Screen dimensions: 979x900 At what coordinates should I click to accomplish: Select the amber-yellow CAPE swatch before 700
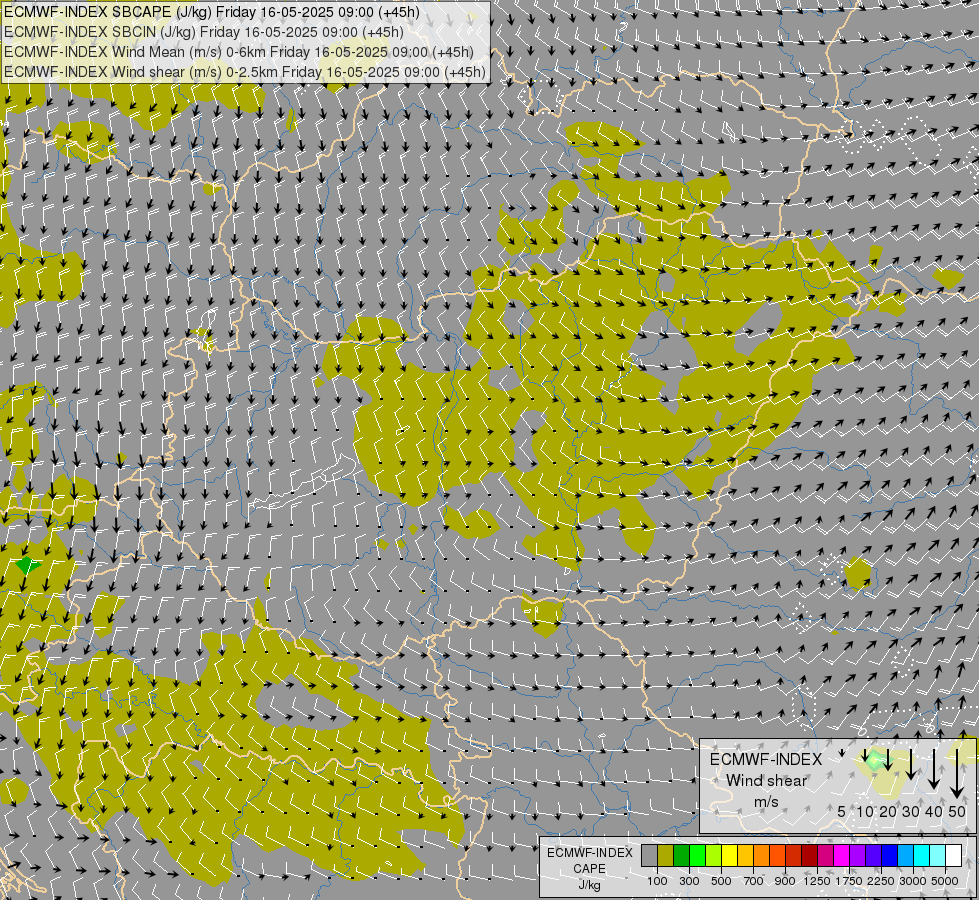pos(745,855)
